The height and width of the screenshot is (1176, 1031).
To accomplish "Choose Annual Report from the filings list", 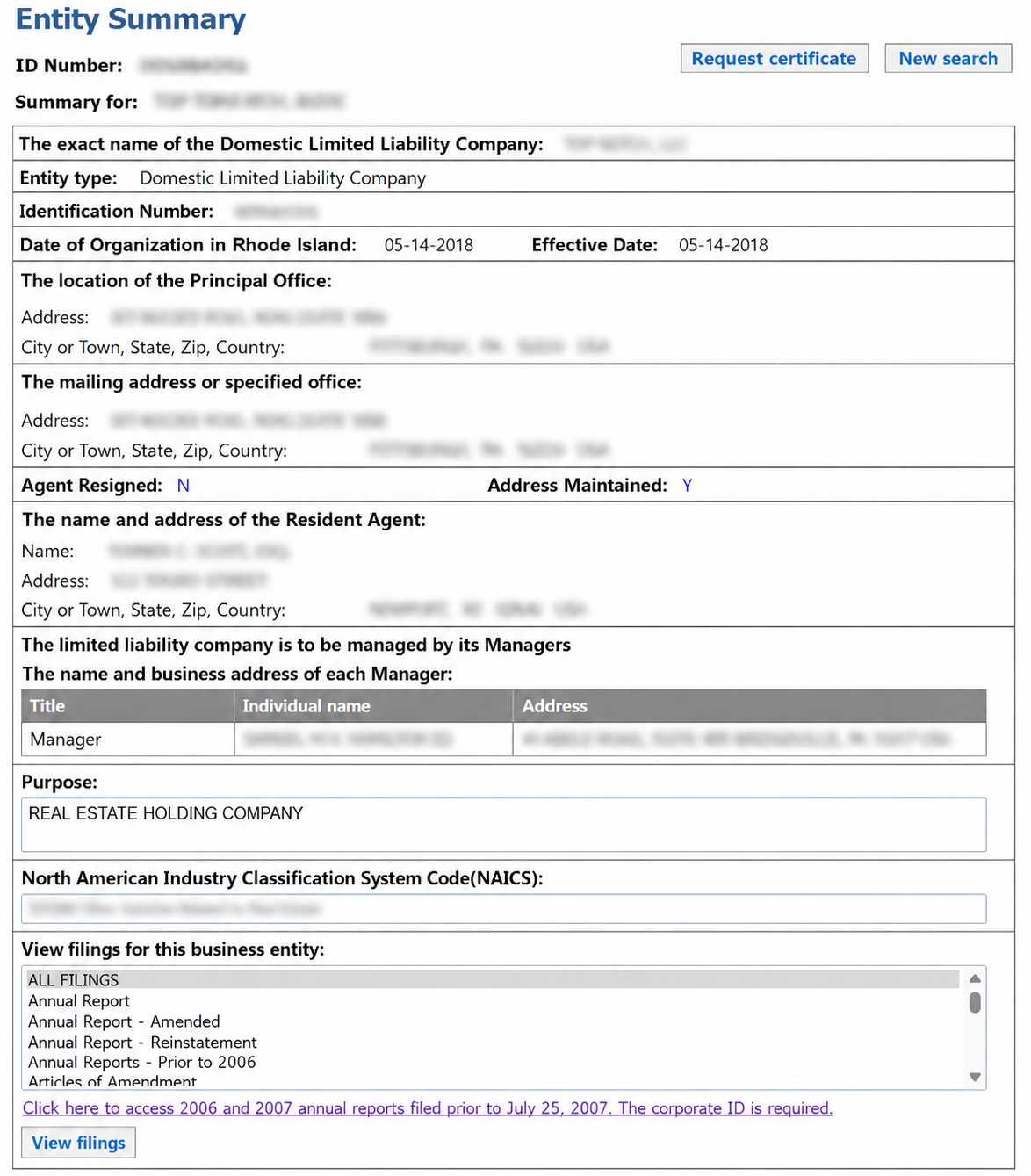I will [79, 1001].
